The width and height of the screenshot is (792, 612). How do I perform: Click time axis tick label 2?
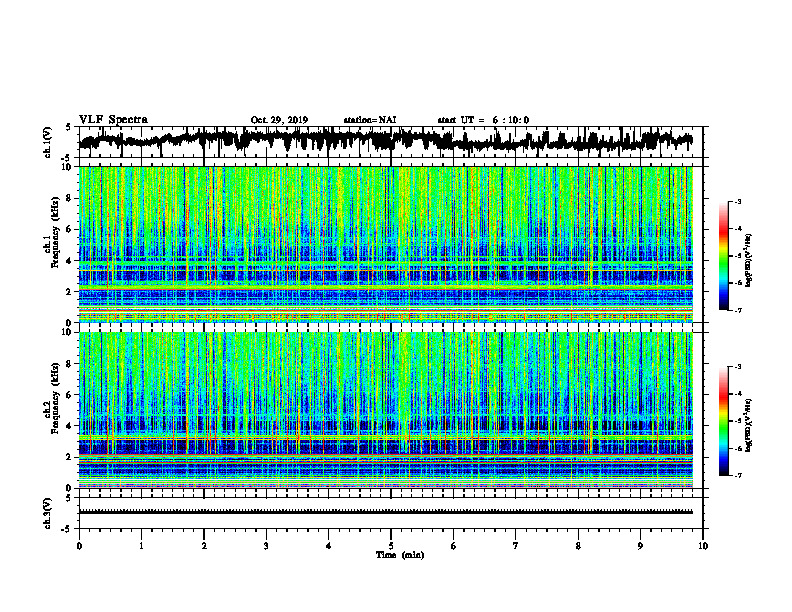[204, 546]
